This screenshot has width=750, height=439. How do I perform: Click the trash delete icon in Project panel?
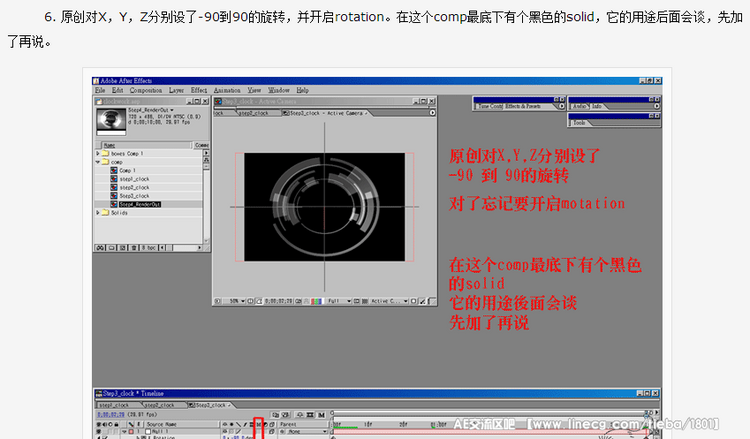[134, 248]
